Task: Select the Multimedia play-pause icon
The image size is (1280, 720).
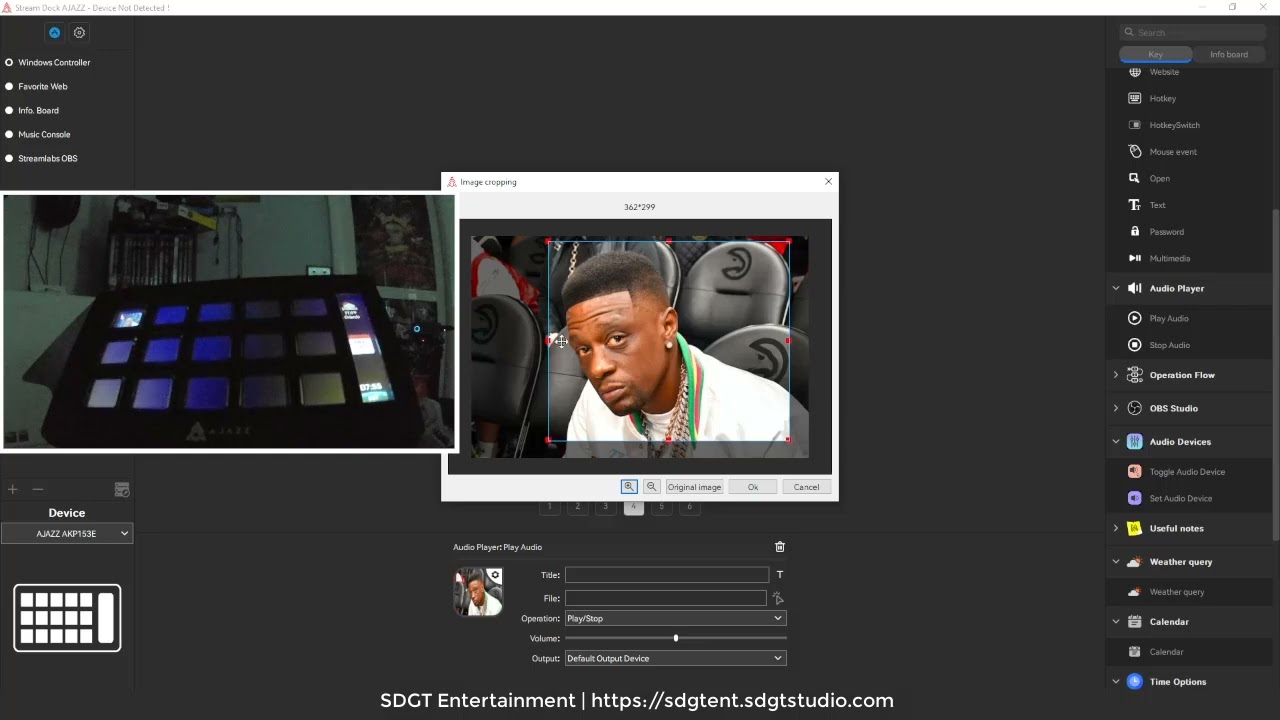Action: pos(1134,258)
